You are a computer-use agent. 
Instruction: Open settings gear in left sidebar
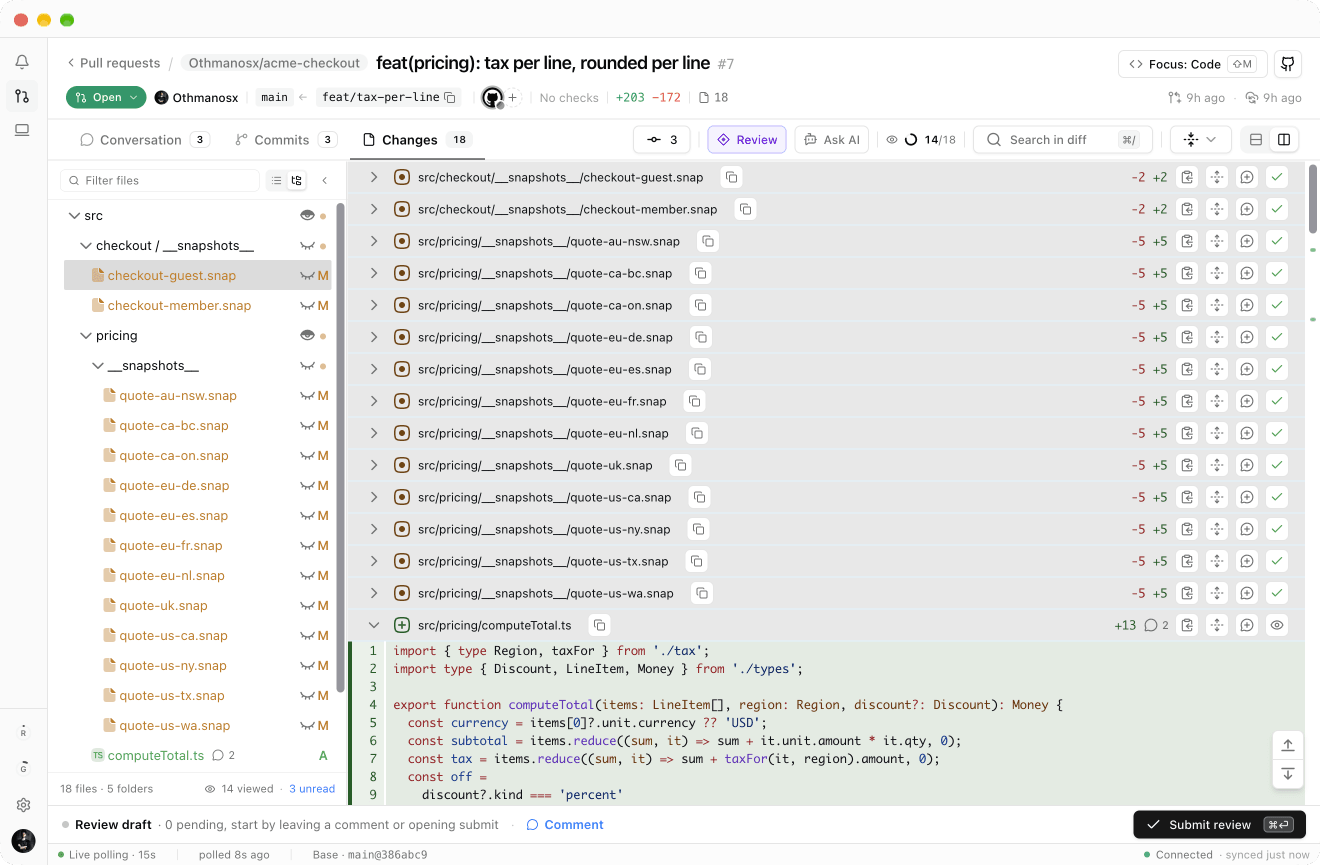coord(23,805)
